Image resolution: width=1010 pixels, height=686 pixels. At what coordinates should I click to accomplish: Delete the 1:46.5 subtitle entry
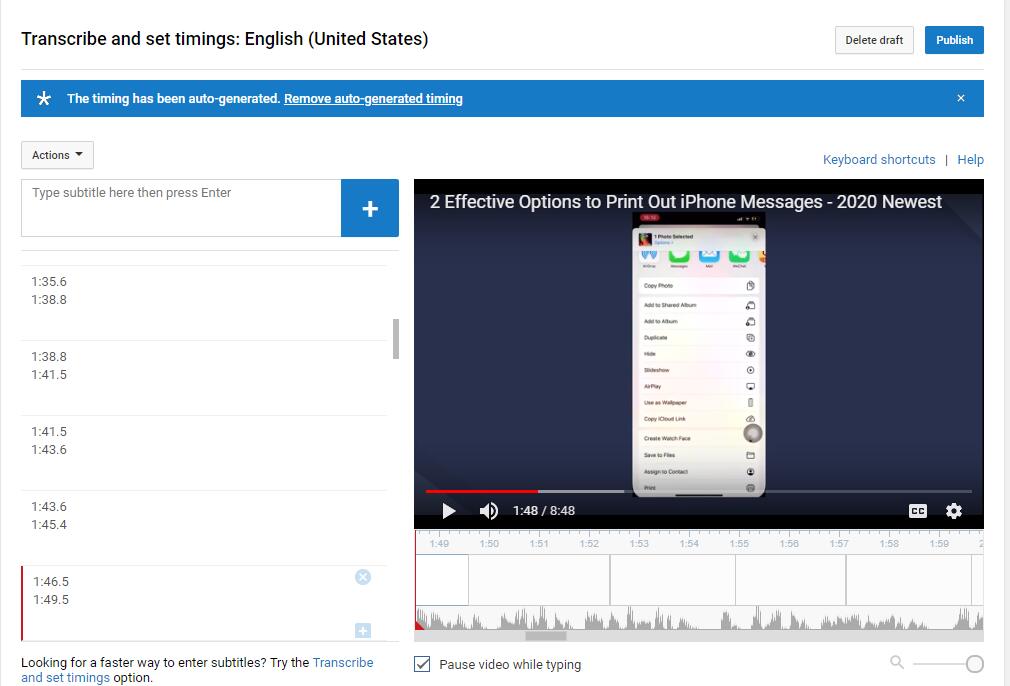(363, 577)
